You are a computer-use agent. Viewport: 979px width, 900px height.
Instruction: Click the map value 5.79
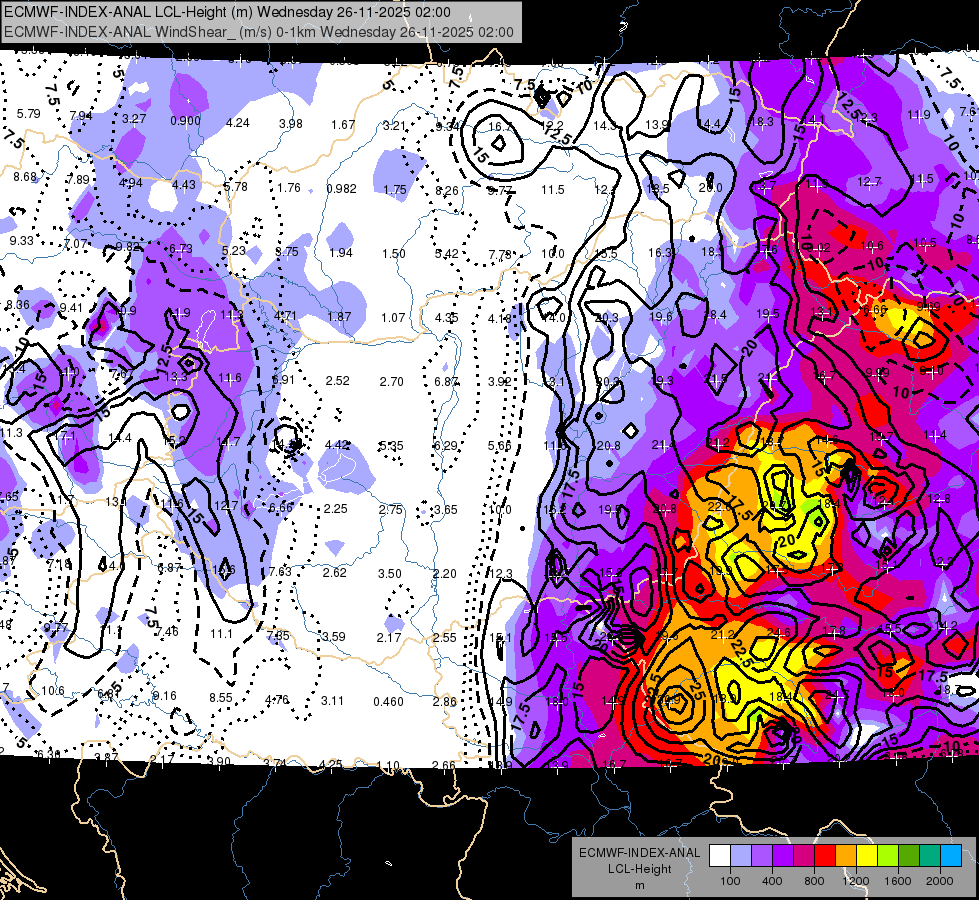(28, 114)
